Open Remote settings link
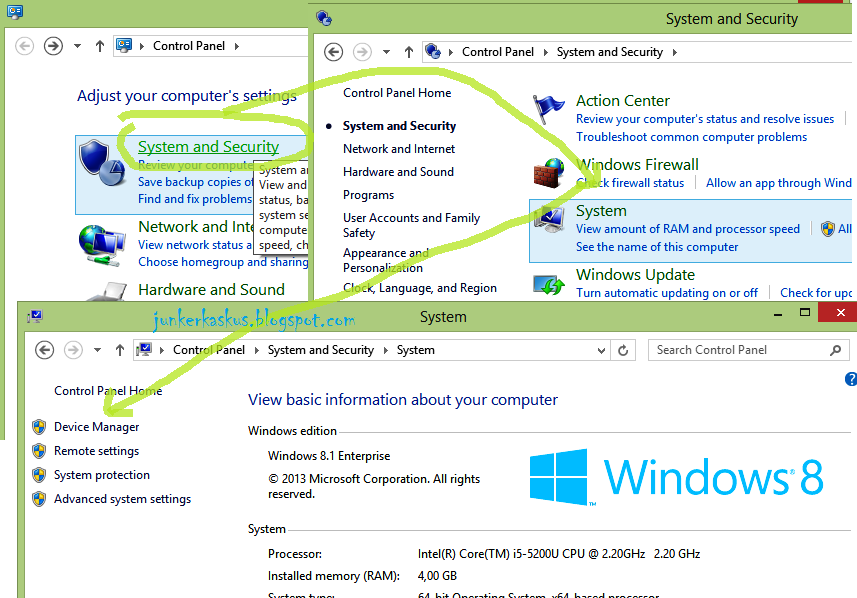This screenshot has width=857, height=598. click(96, 451)
